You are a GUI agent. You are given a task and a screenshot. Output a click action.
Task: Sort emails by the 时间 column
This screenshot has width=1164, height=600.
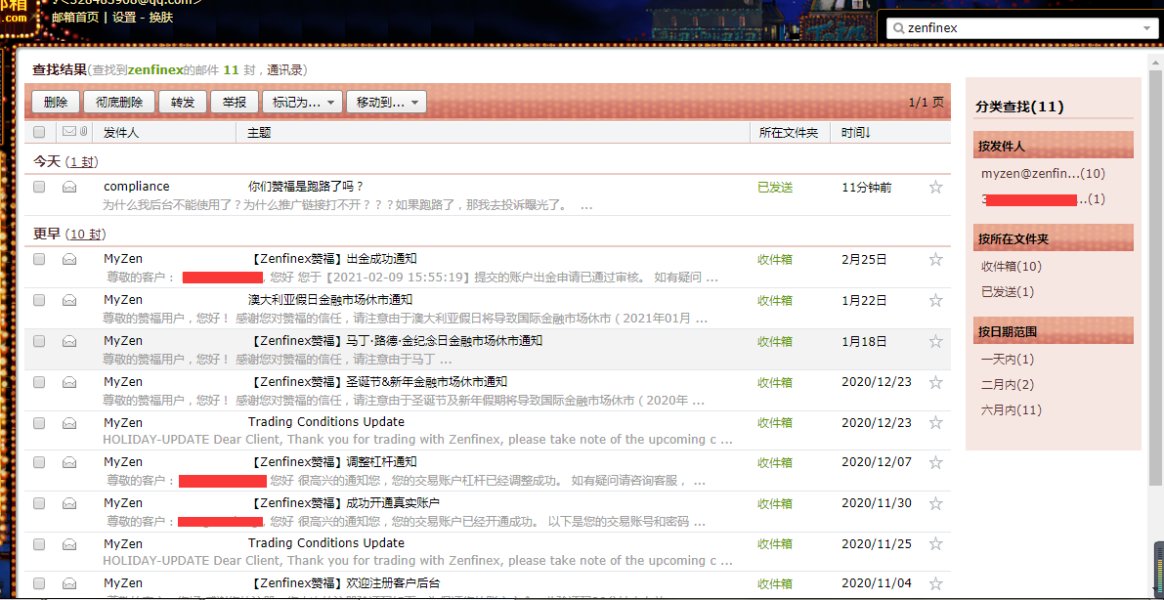tap(856, 132)
